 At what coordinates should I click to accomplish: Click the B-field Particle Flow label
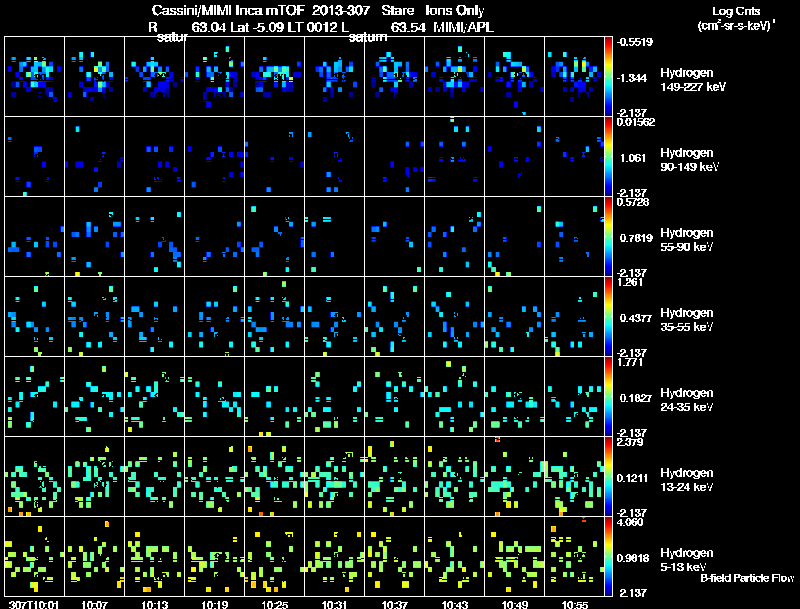click(x=747, y=578)
